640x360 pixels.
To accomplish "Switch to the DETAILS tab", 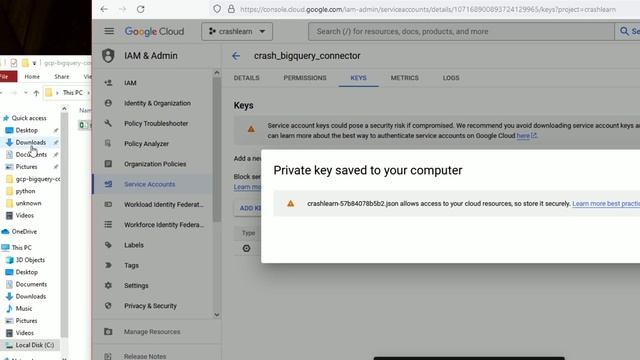I will 247,78.
